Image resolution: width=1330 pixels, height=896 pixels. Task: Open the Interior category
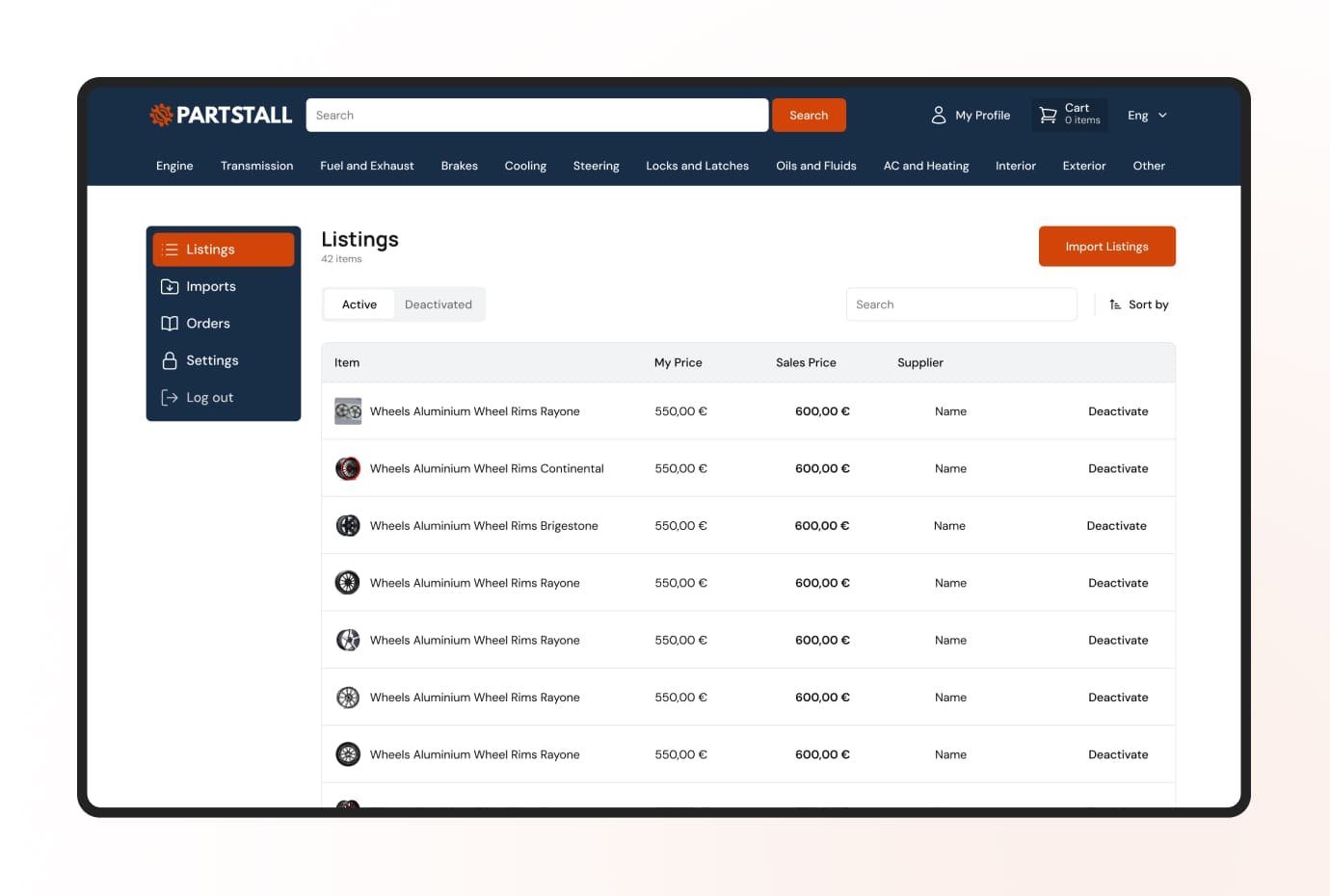coord(1016,166)
